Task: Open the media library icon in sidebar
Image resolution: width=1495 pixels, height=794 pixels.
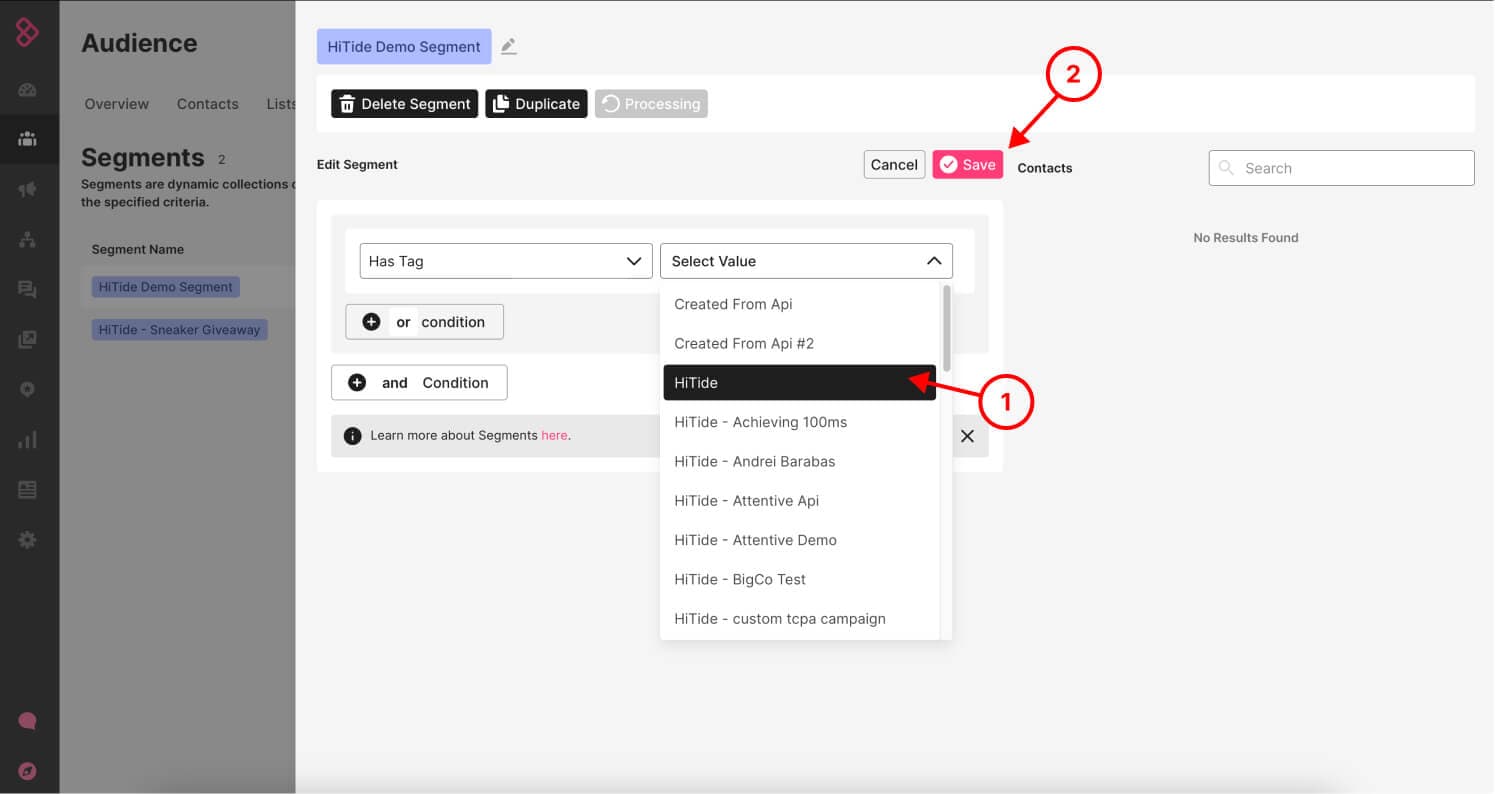Action: coord(28,340)
